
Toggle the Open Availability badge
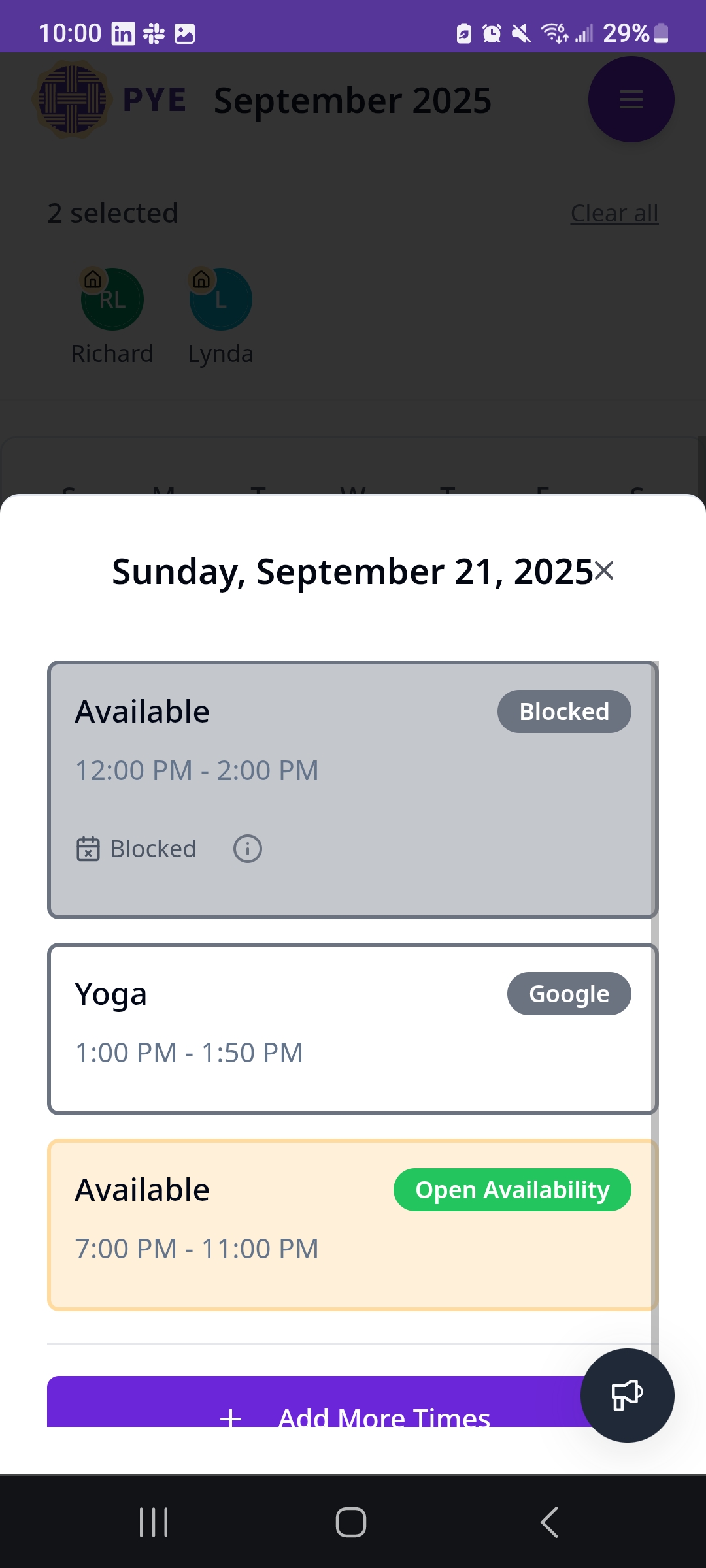[x=513, y=1190]
